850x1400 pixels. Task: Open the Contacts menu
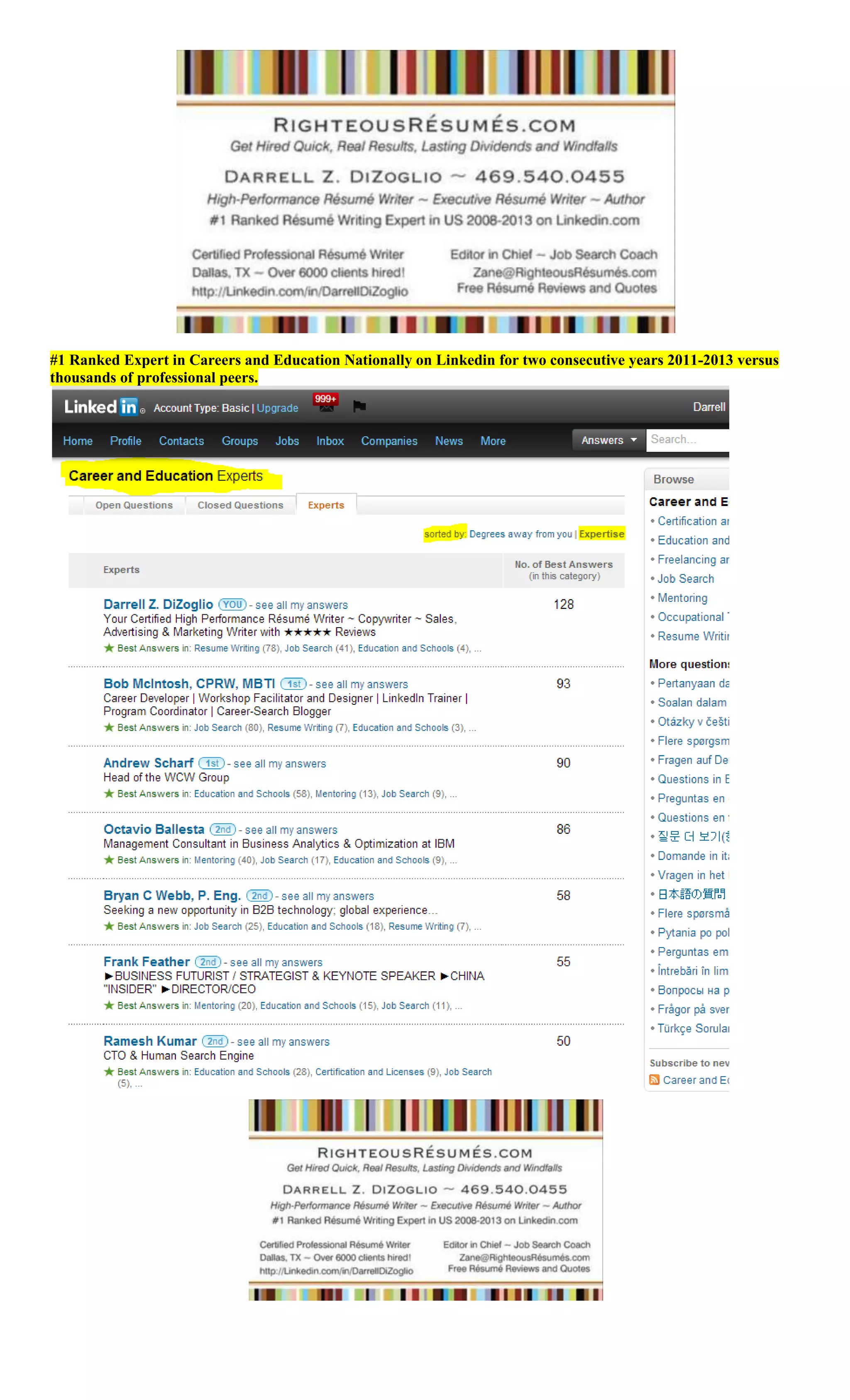point(181,441)
